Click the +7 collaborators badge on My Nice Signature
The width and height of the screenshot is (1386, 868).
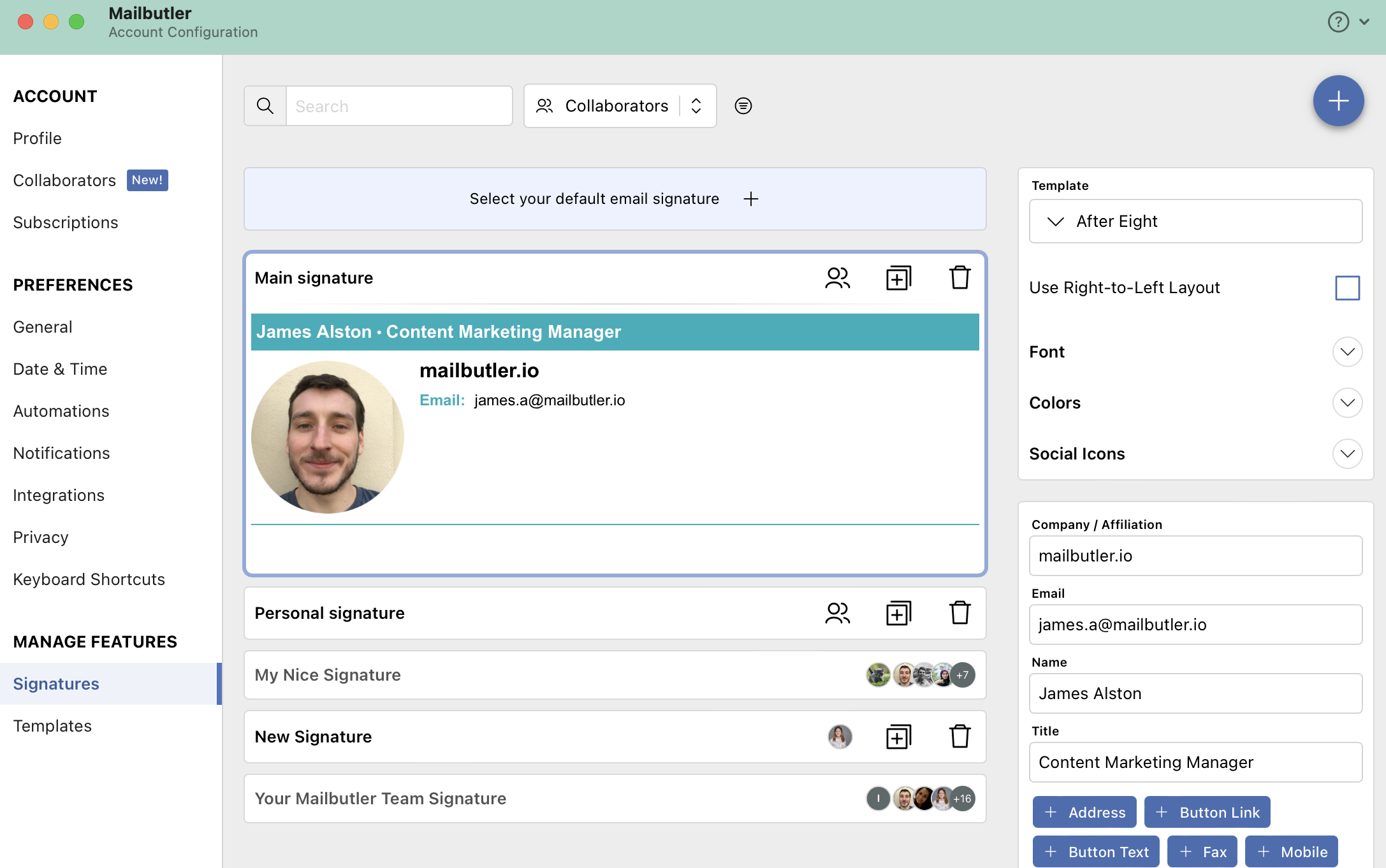click(963, 675)
